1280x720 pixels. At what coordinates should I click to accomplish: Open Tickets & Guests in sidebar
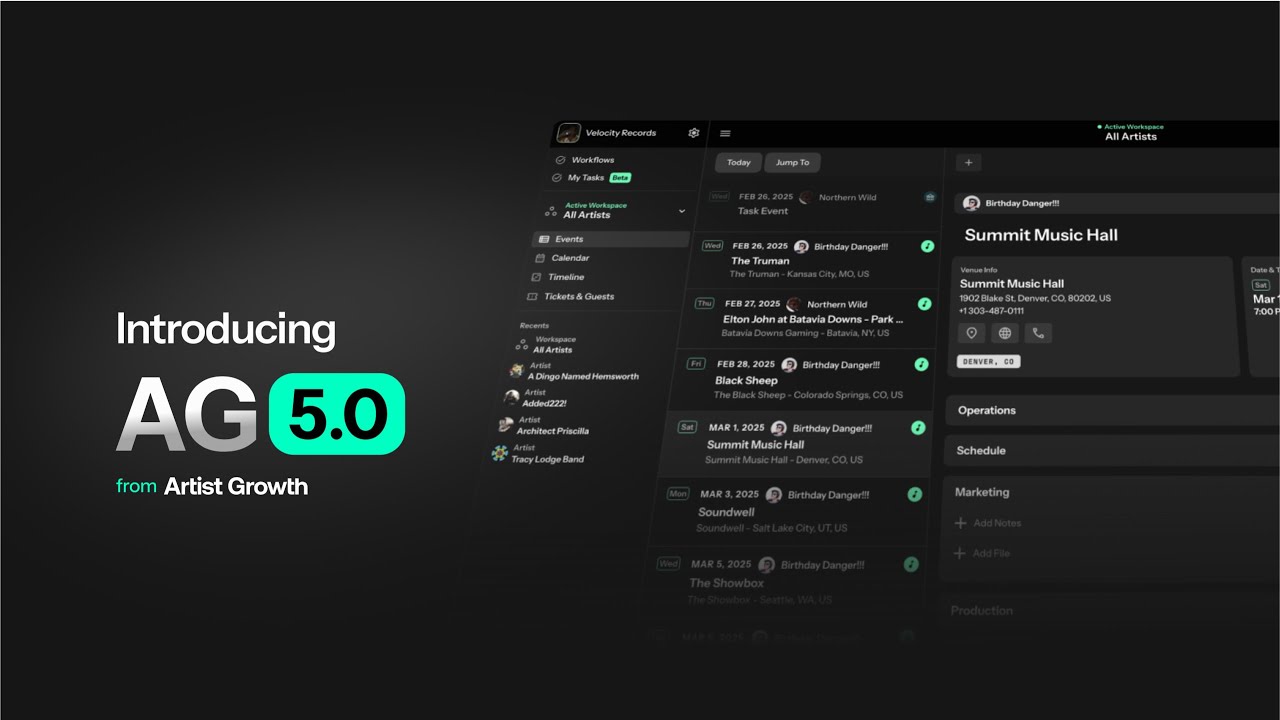pyautogui.click(x=579, y=297)
